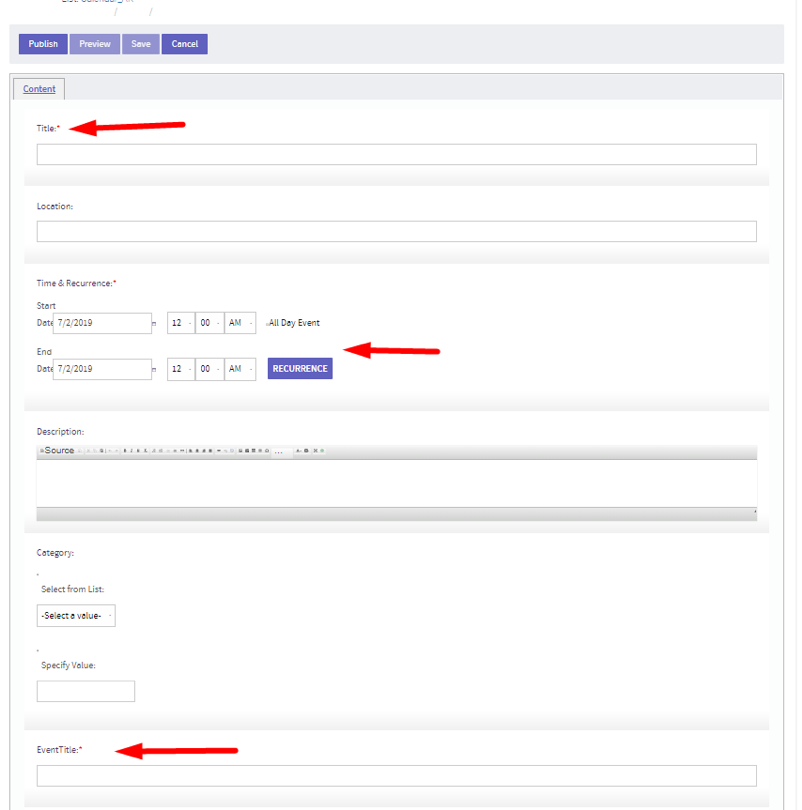Screen dimensions: 802x810
Task: Open the Start Date calendar picker icon
Action: 154,324
